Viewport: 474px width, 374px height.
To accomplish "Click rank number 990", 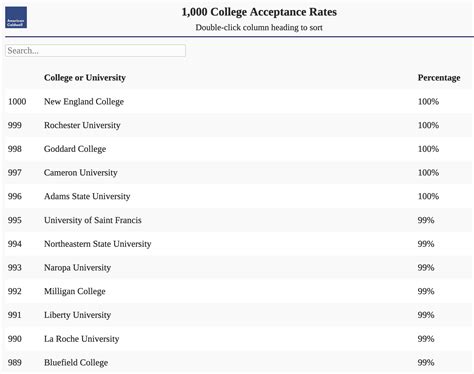I will [15, 339].
